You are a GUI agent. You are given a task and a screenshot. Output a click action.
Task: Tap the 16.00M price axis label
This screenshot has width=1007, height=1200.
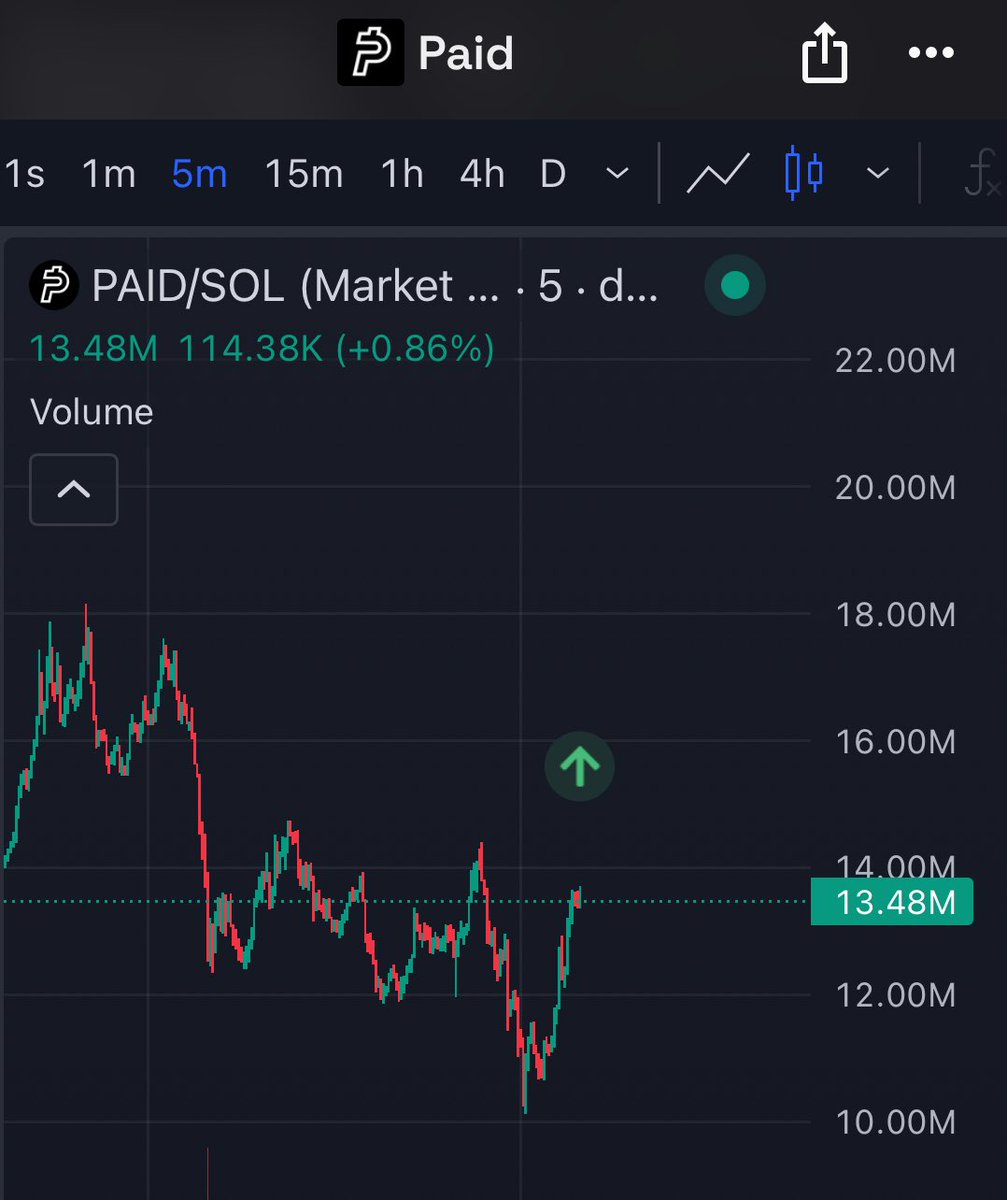pyautogui.click(x=895, y=741)
